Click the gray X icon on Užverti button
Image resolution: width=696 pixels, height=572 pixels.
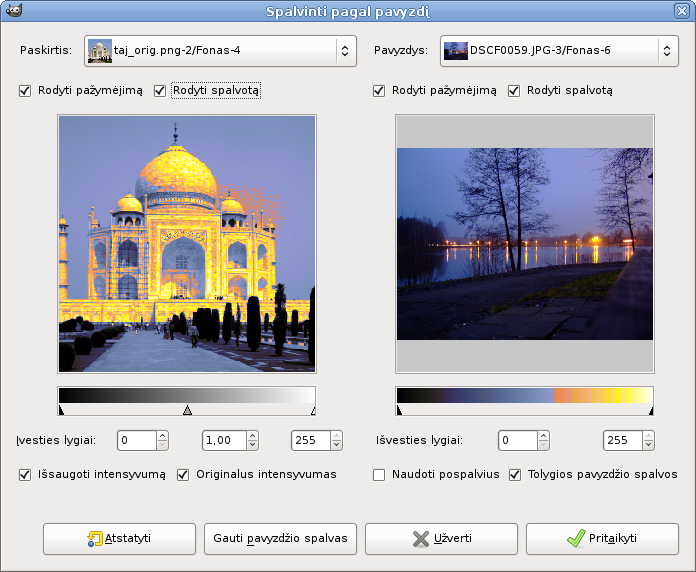tap(420, 539)
